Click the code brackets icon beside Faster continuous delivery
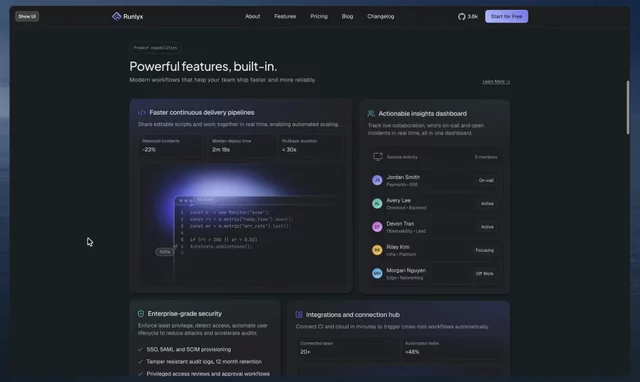The width and height of the screenshot is (640, 382). (x=142, y=112)
